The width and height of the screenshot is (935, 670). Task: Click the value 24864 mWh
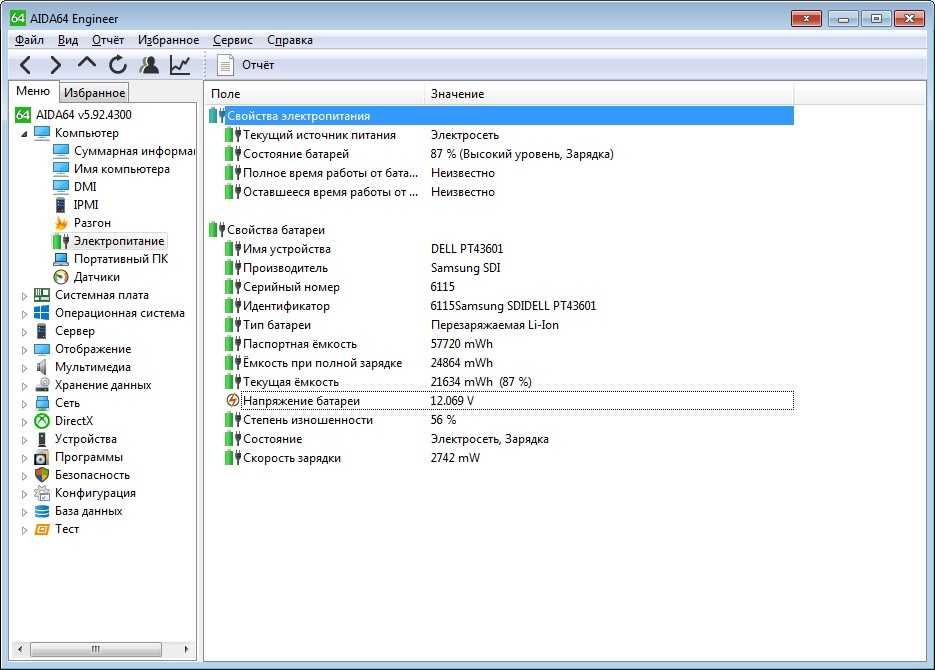click(462, 363)
